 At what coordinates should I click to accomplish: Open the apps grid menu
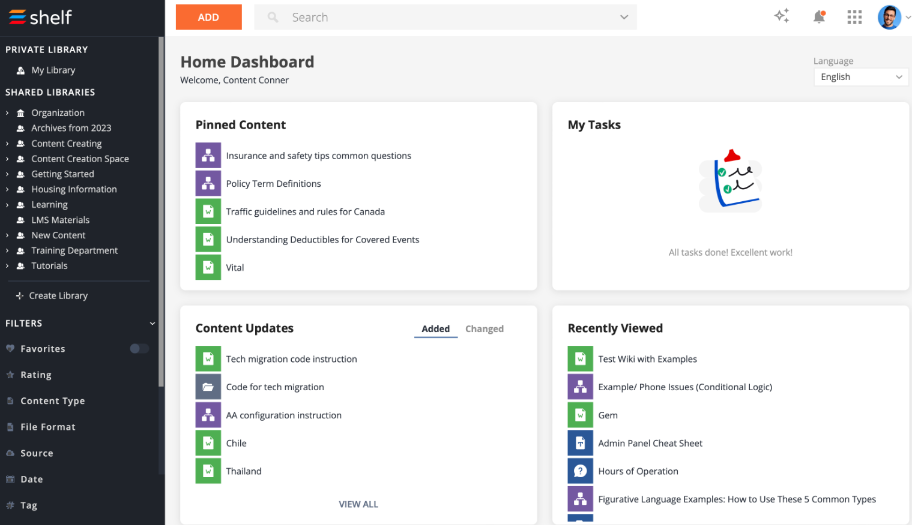(854, 17)
